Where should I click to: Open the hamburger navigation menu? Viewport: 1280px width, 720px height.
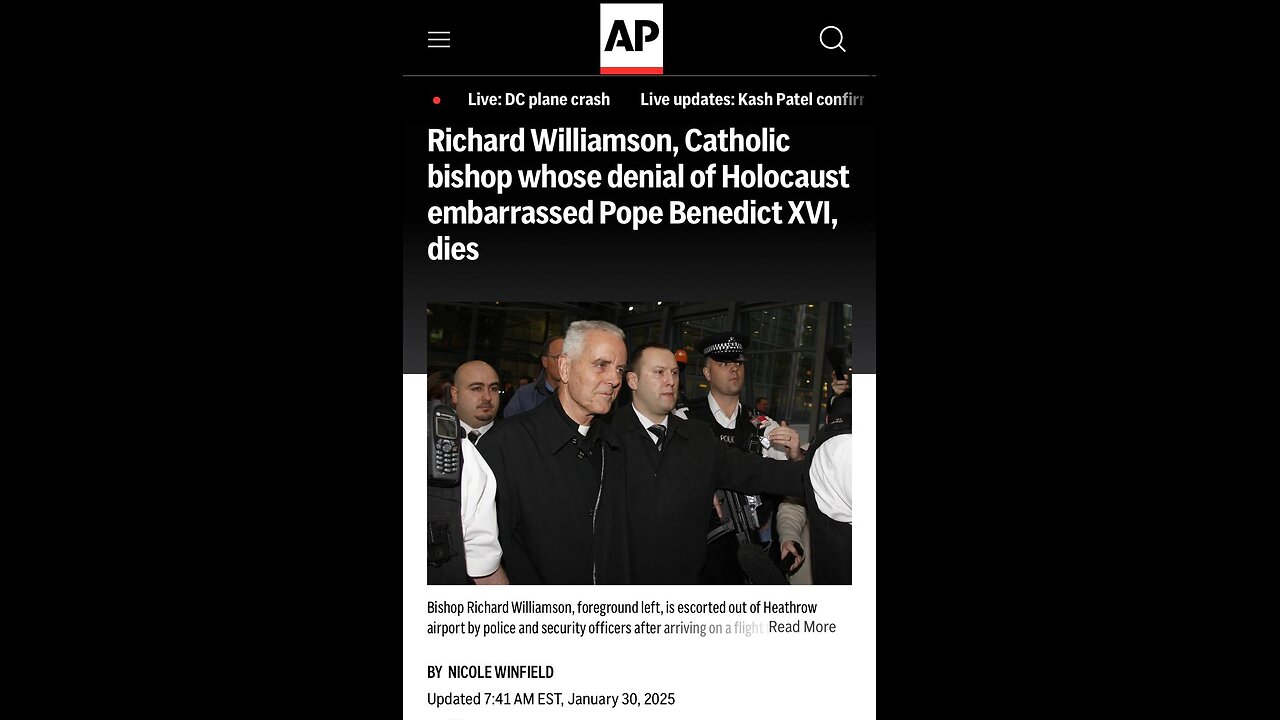439,40
